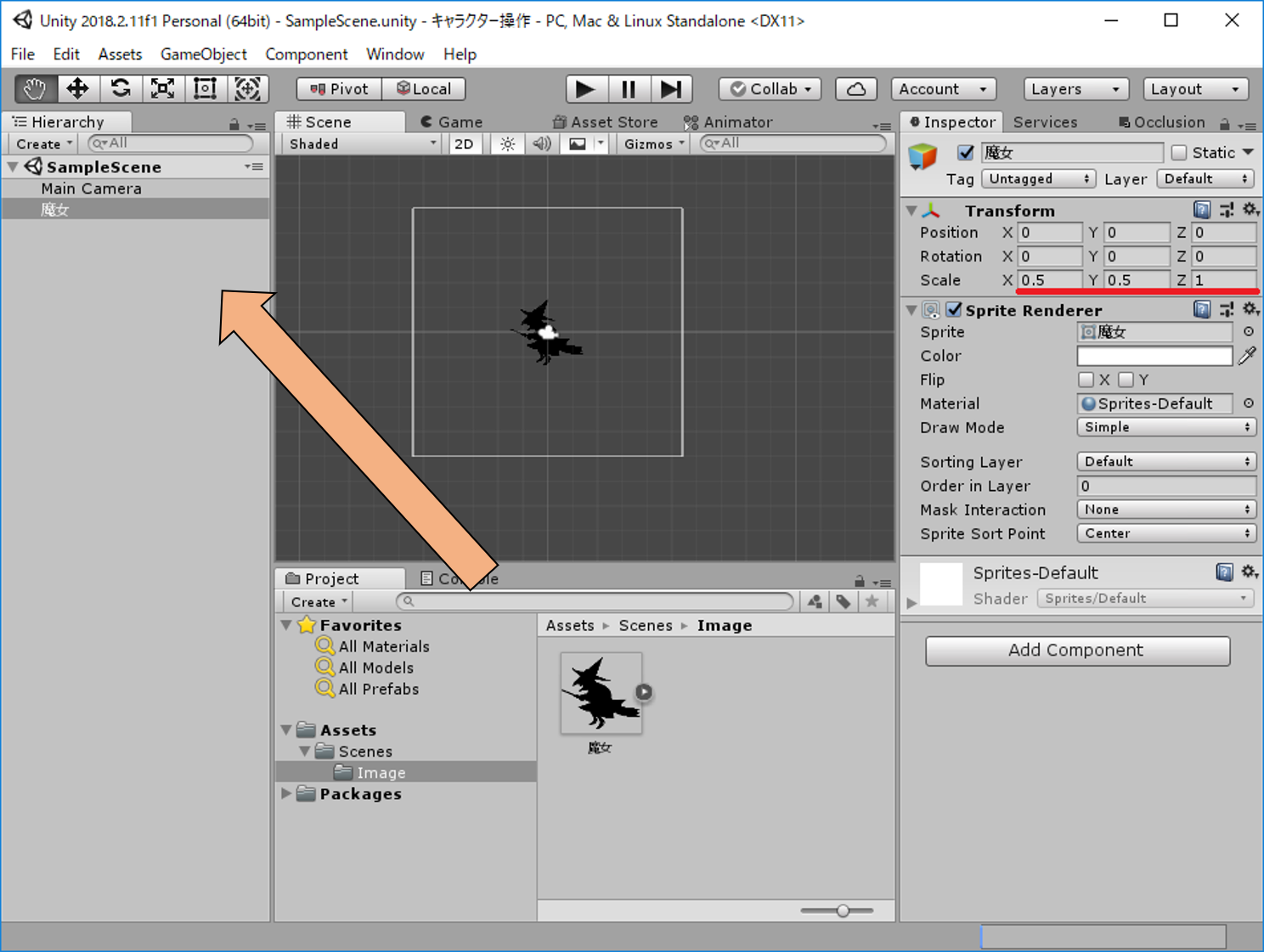The image size is (1264, 952).
Task: Select the Rect Transform tool
Action: tap(205, 89)
